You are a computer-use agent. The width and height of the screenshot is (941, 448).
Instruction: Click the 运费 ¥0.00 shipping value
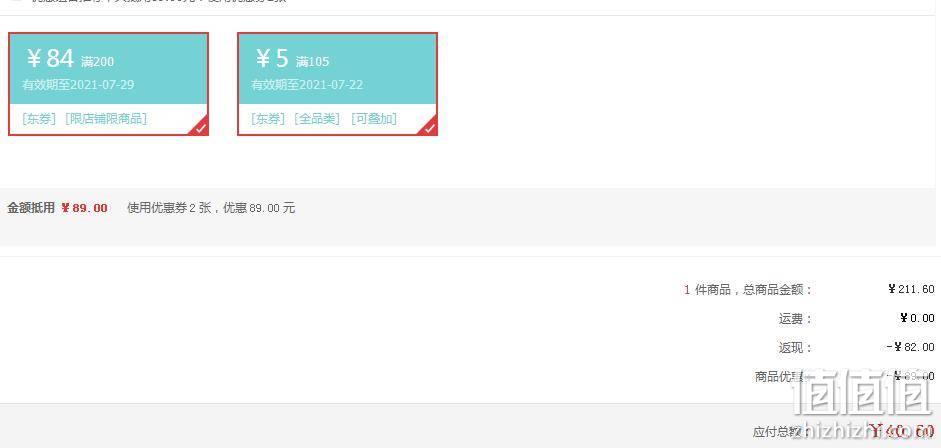[x=917, y=318]
